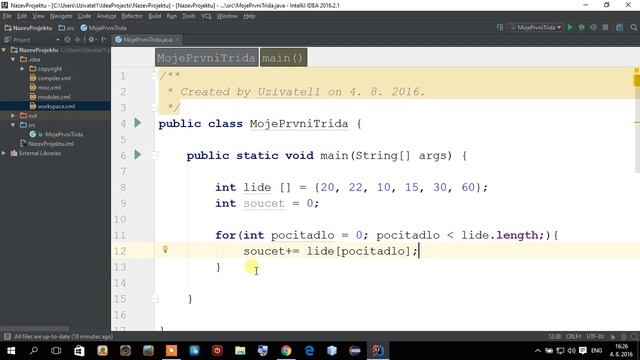Toggle fold marker at line 3

pos(154,107)
